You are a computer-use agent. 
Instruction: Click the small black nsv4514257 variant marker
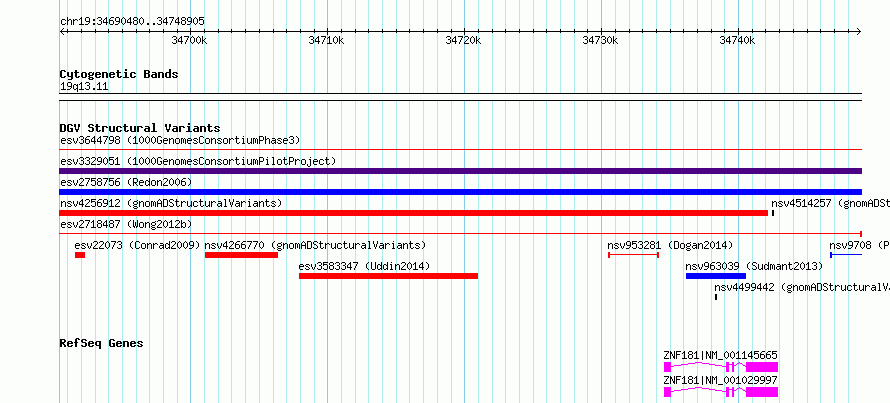[773, 213]
